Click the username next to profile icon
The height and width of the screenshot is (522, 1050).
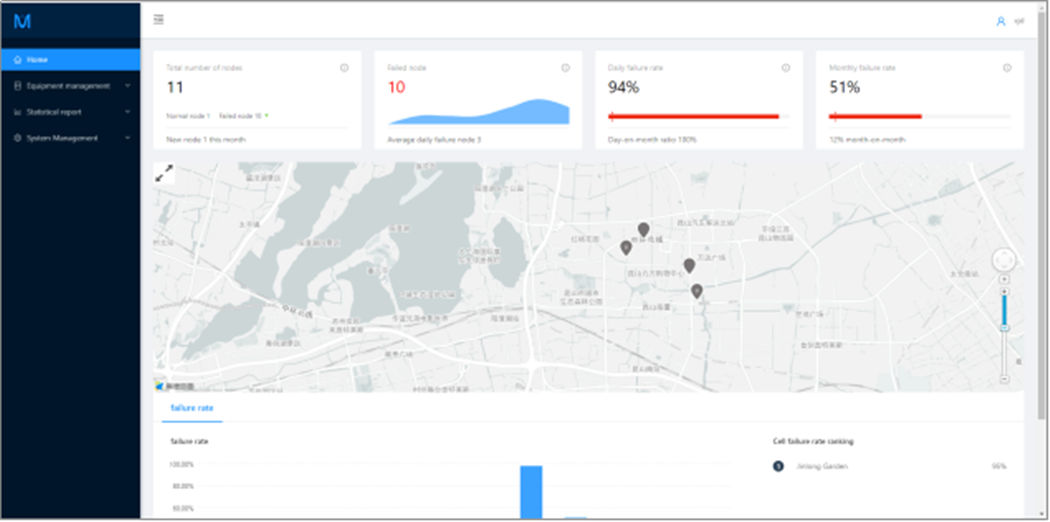[1019, 21]
